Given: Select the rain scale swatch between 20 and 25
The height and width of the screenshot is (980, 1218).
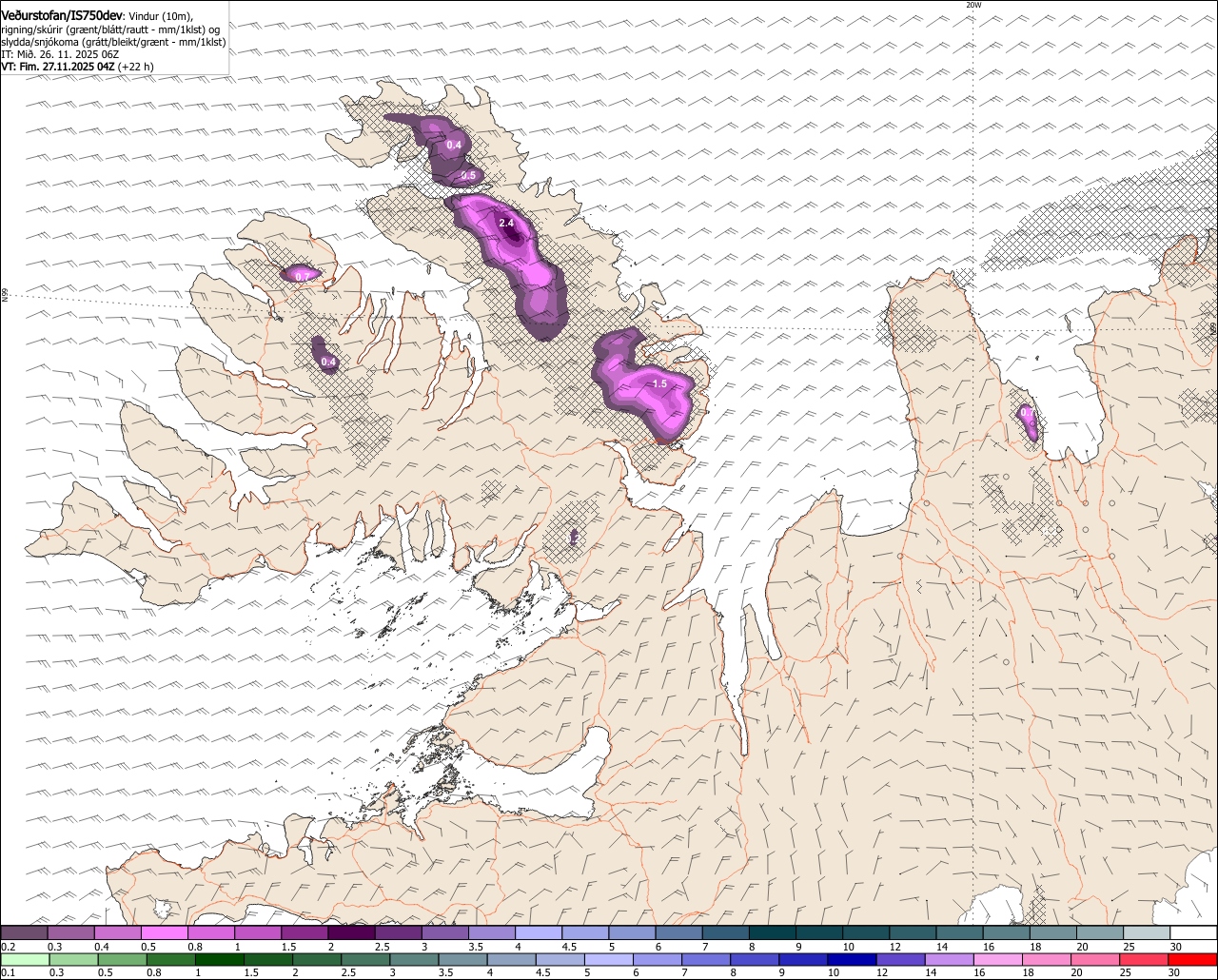Looking at the screenshot, I should 1094,959.
